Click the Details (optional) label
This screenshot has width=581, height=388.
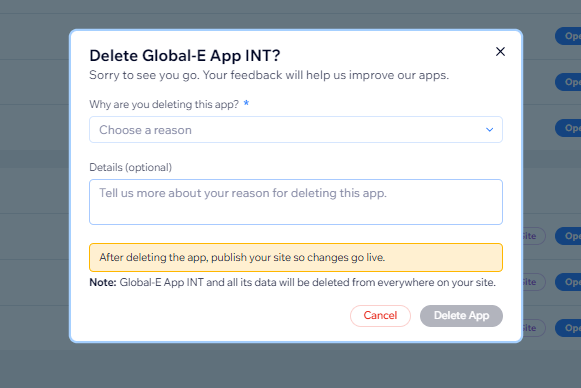[130, 168]
